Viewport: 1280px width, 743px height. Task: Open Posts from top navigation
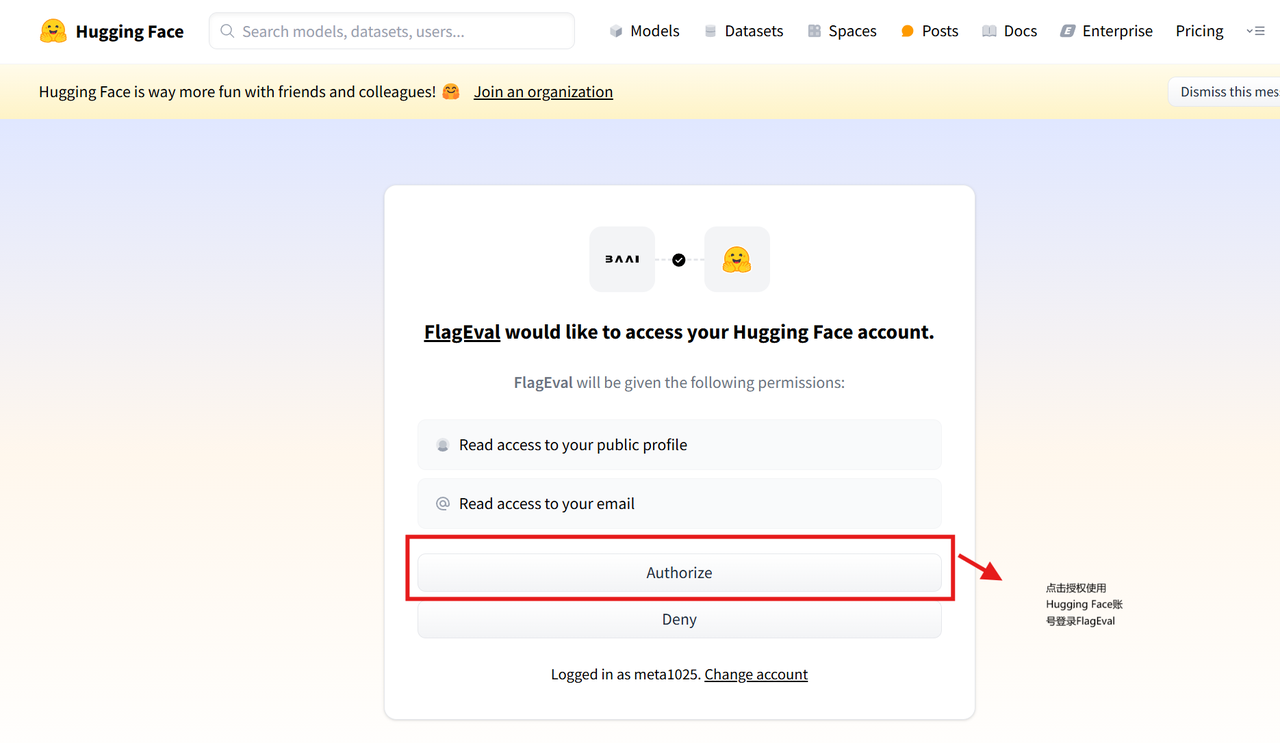[929, 31]
